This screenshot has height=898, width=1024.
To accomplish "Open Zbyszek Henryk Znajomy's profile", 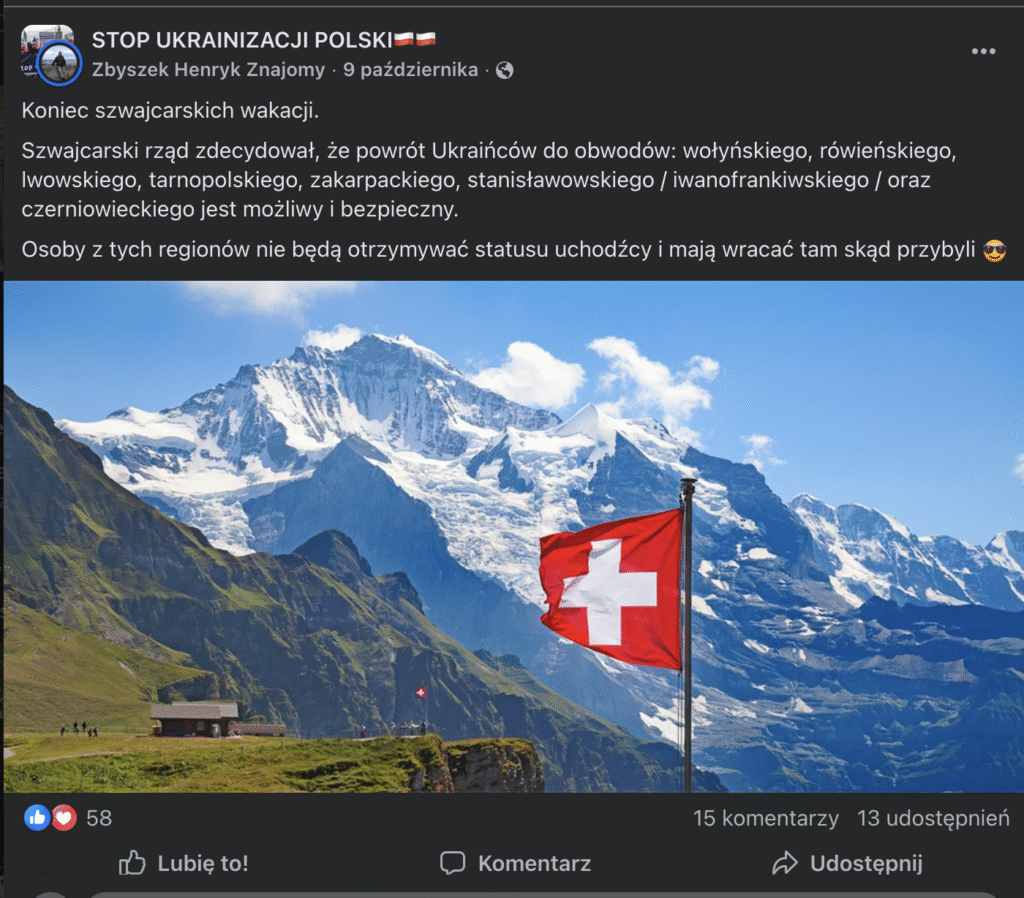I will pyautogui.click(x=208, y=70).
